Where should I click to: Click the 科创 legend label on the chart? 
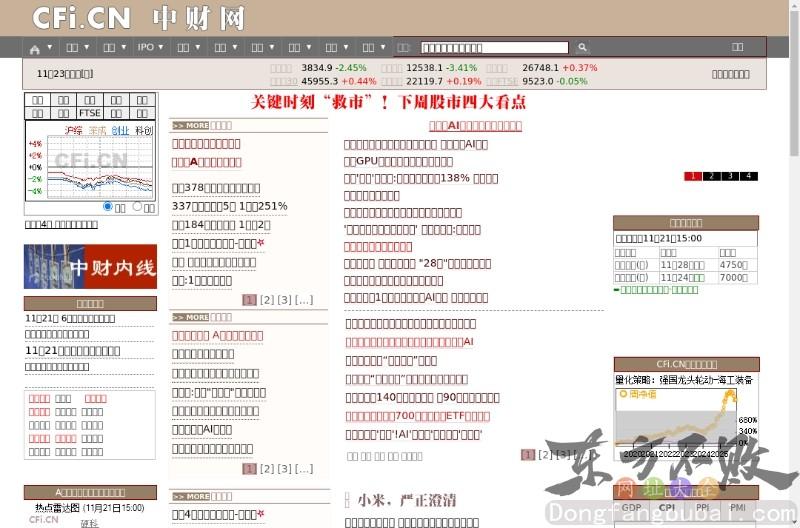pos(144,131)
